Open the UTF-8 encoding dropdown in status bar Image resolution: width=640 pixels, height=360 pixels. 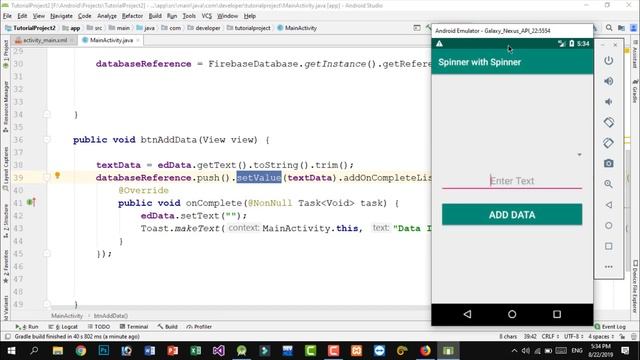pos(574,336)
